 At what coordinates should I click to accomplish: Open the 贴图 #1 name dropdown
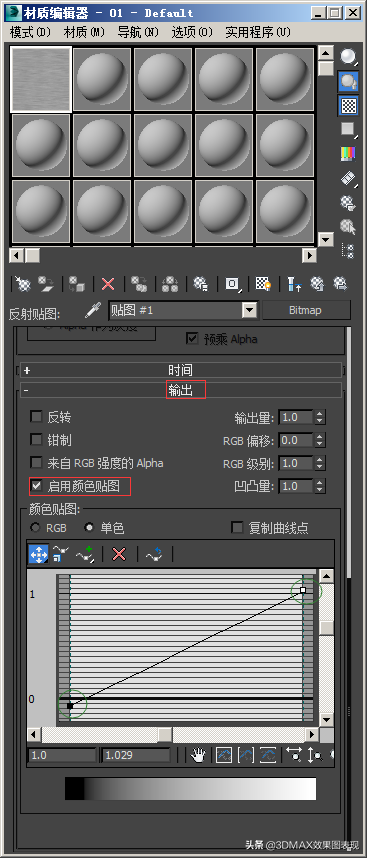(250, 310)
